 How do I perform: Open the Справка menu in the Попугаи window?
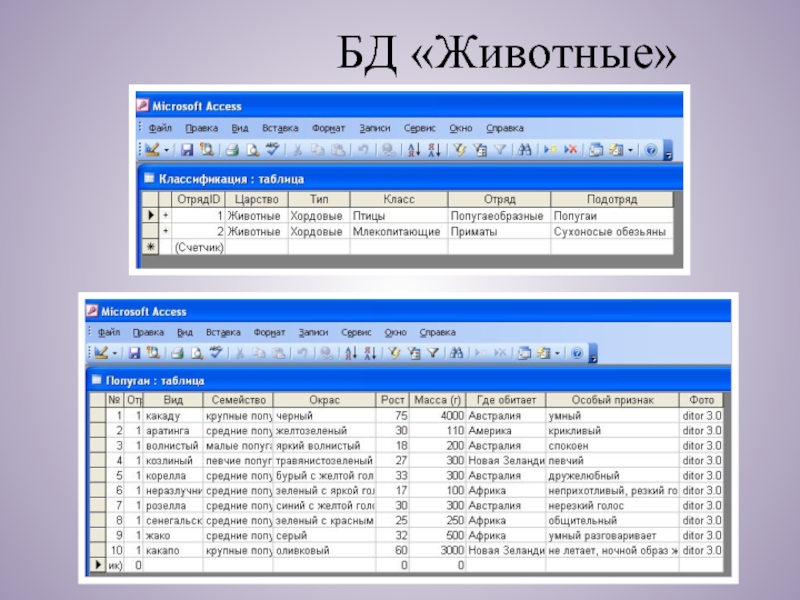click(x=438, y=332)
